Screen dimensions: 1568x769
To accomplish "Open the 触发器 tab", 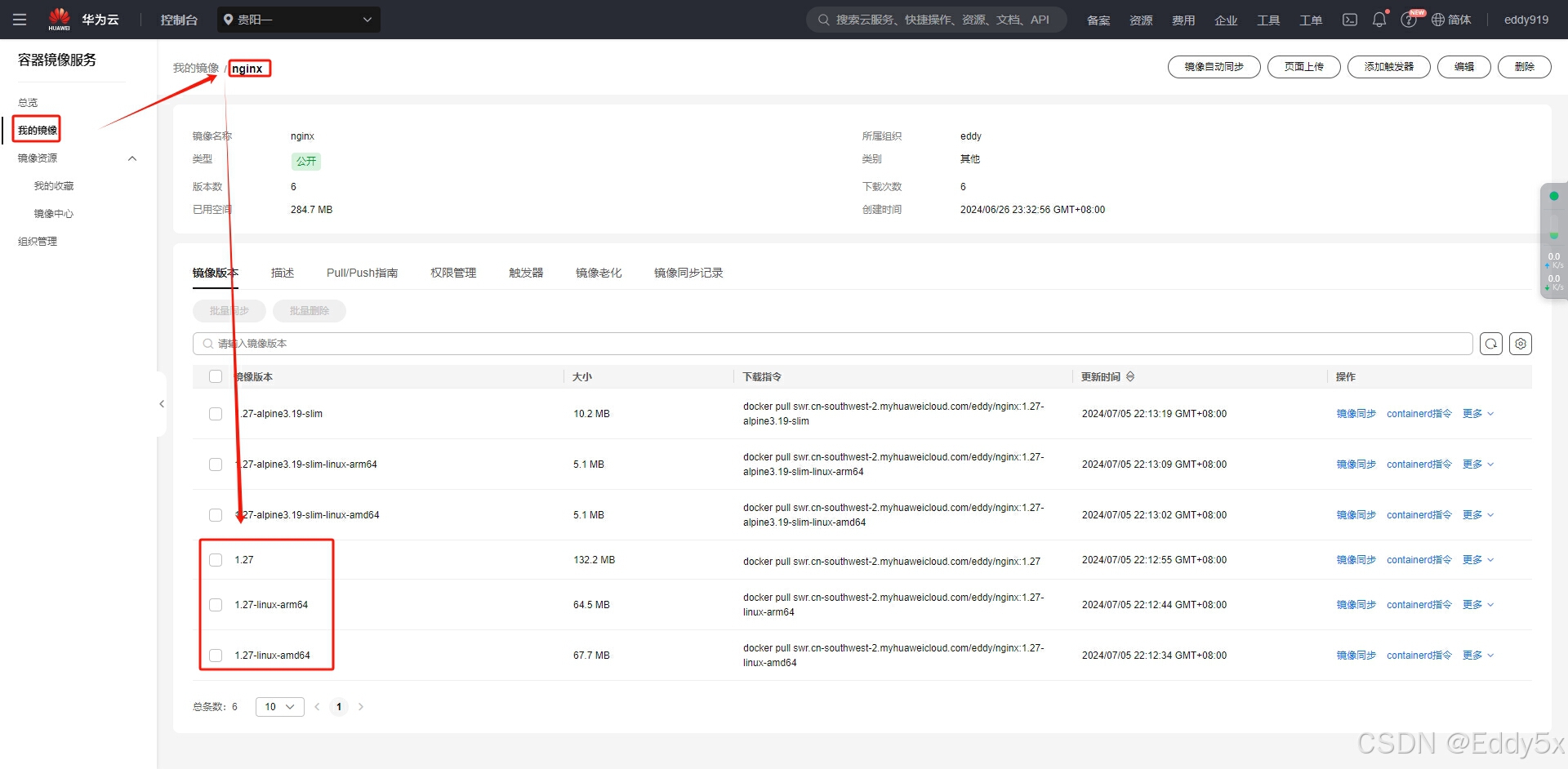I will (x=526, y=273).
